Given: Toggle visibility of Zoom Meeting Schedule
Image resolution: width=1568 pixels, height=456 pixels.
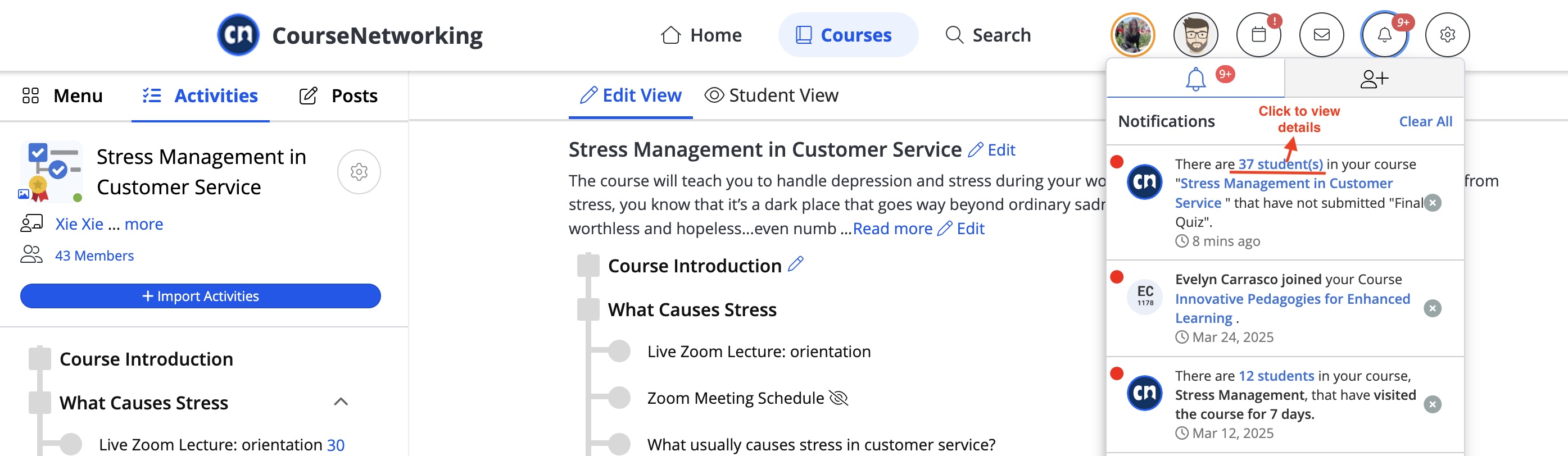Looking at the screenshot, I should point(838,398).
